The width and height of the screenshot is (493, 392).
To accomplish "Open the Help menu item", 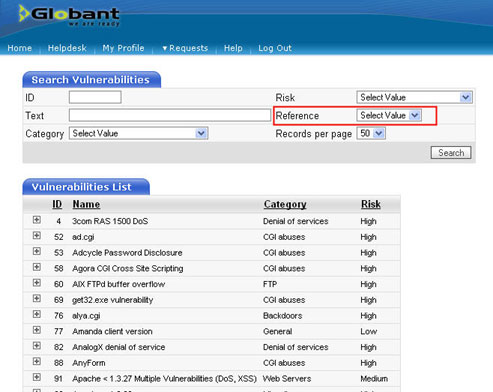I will 233,48.
